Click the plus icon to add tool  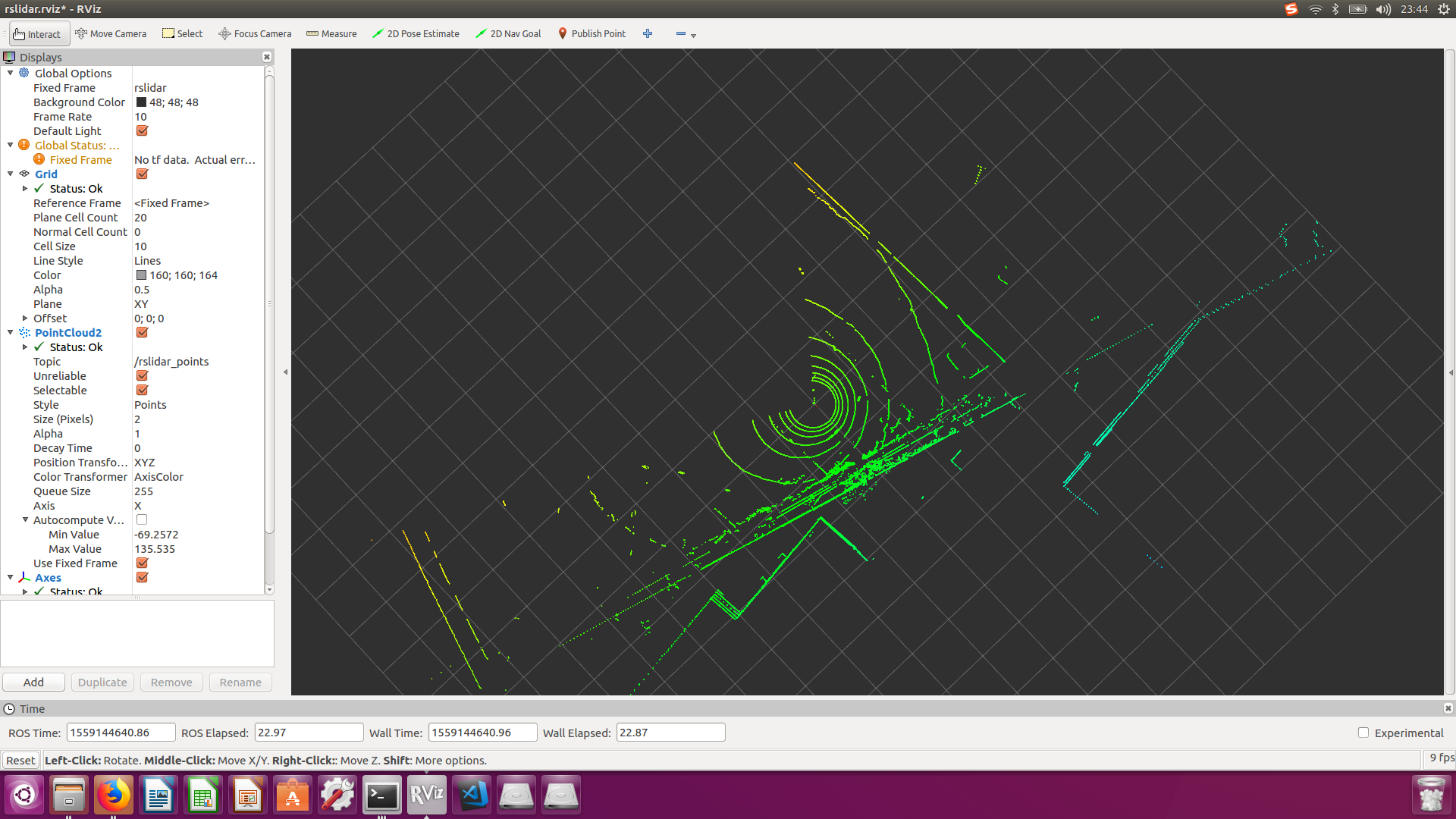pyautogui.click(x=648, y=33)
